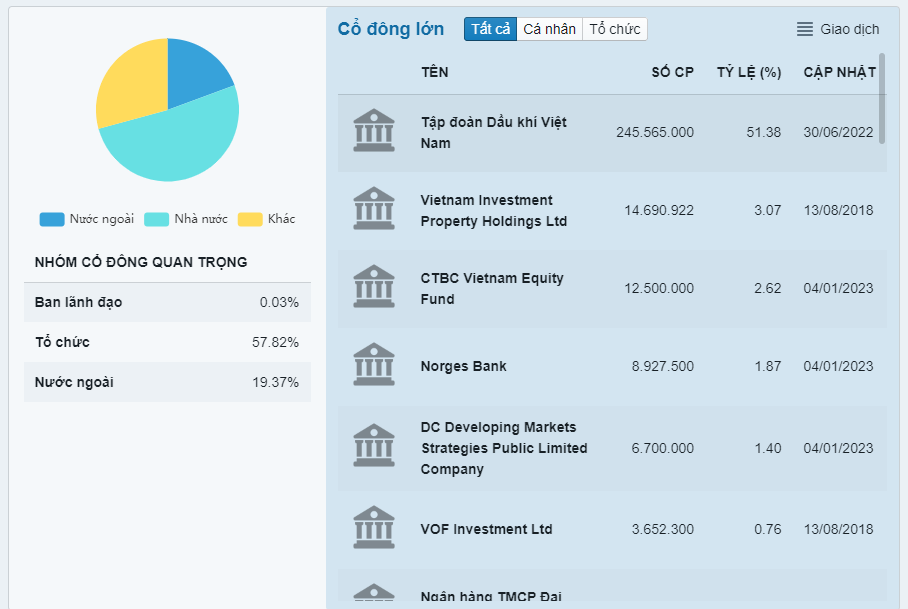The width and height of the screenshot is (908, 609).
Task: Click the 2.62 percentage value
Action: (x=768, y=288)
